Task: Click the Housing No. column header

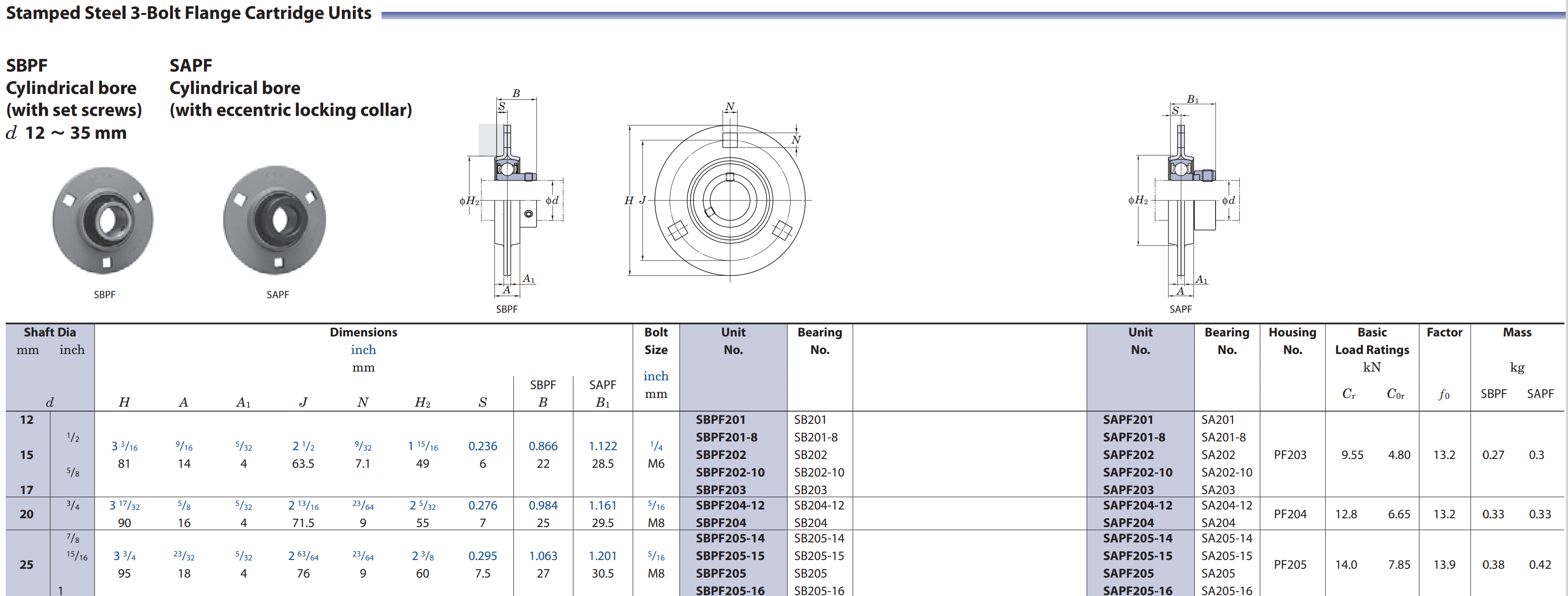Action: 1292,341
